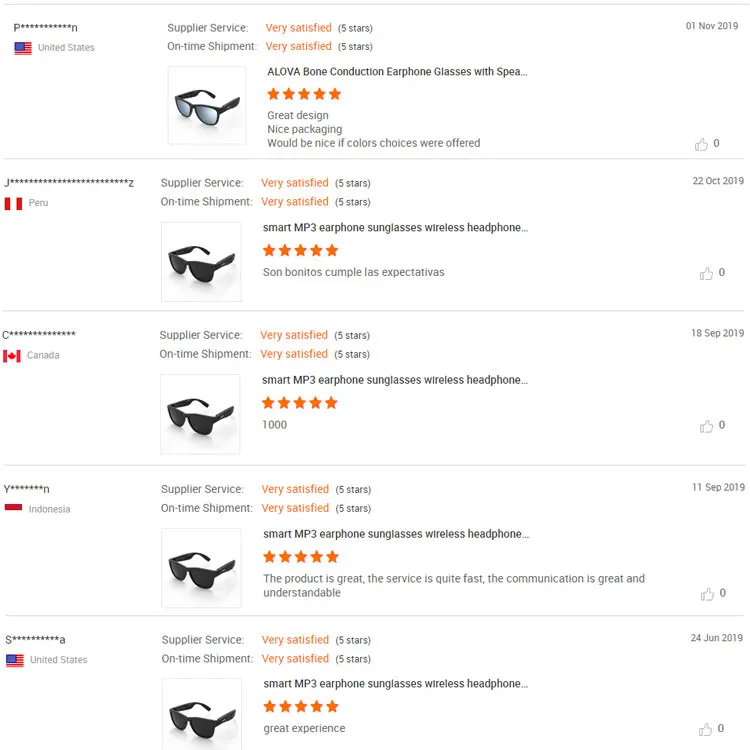Like the Indonesia reviewer's comment
The width and height of the screenshot is (750, 750).
pos(707,594)
